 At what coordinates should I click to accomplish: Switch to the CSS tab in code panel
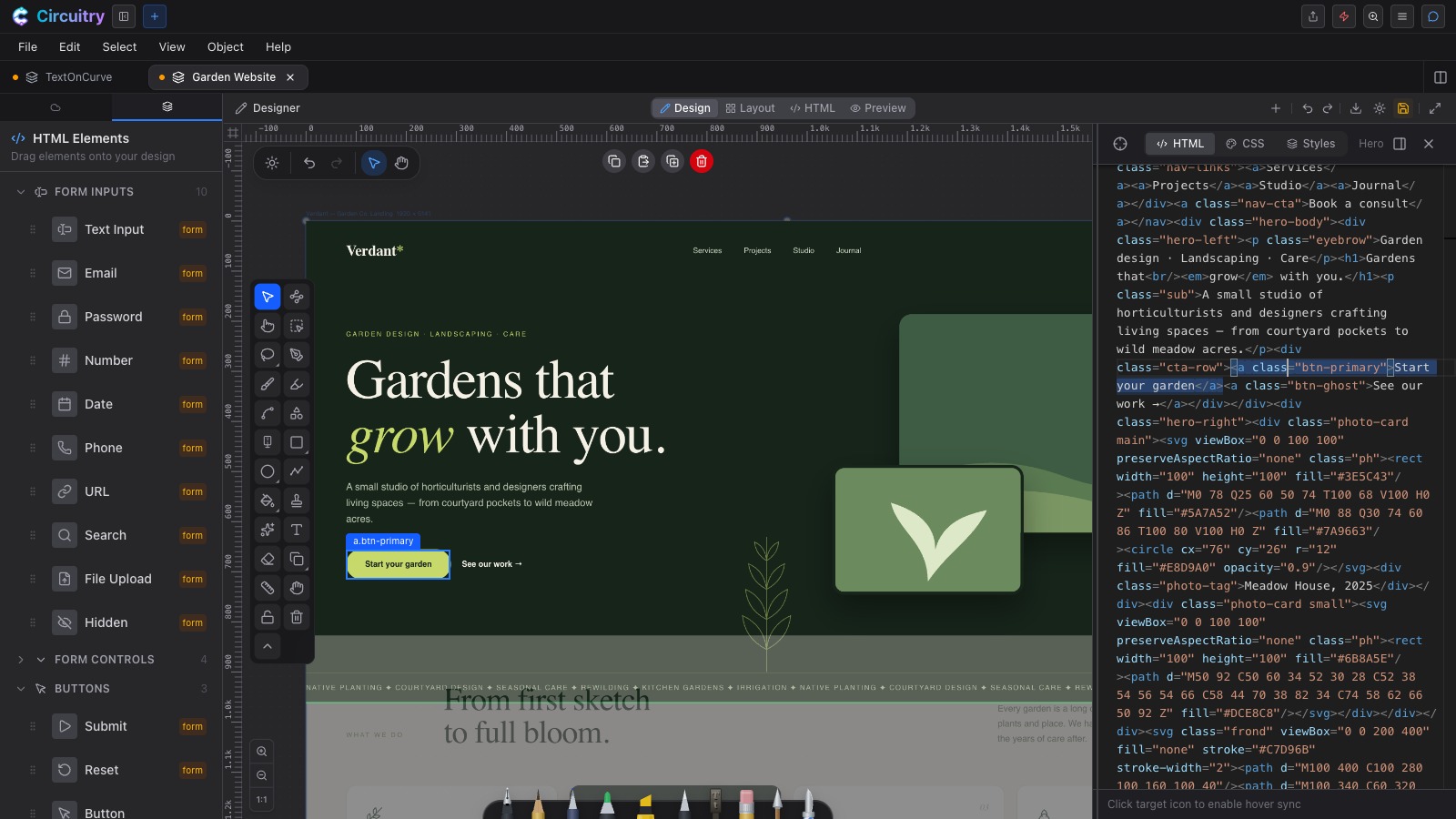(x=1245, y=144)
